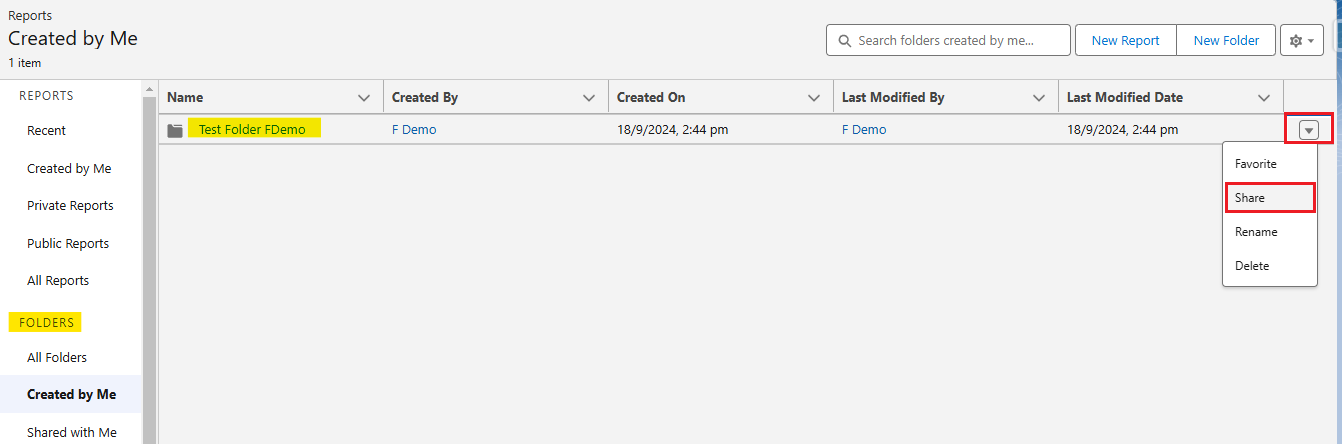Open Last Modified By column menu
Image resolution: width=1342 pixels, height=444 pixels.
pyautogui.click(x=1039, y=98)
